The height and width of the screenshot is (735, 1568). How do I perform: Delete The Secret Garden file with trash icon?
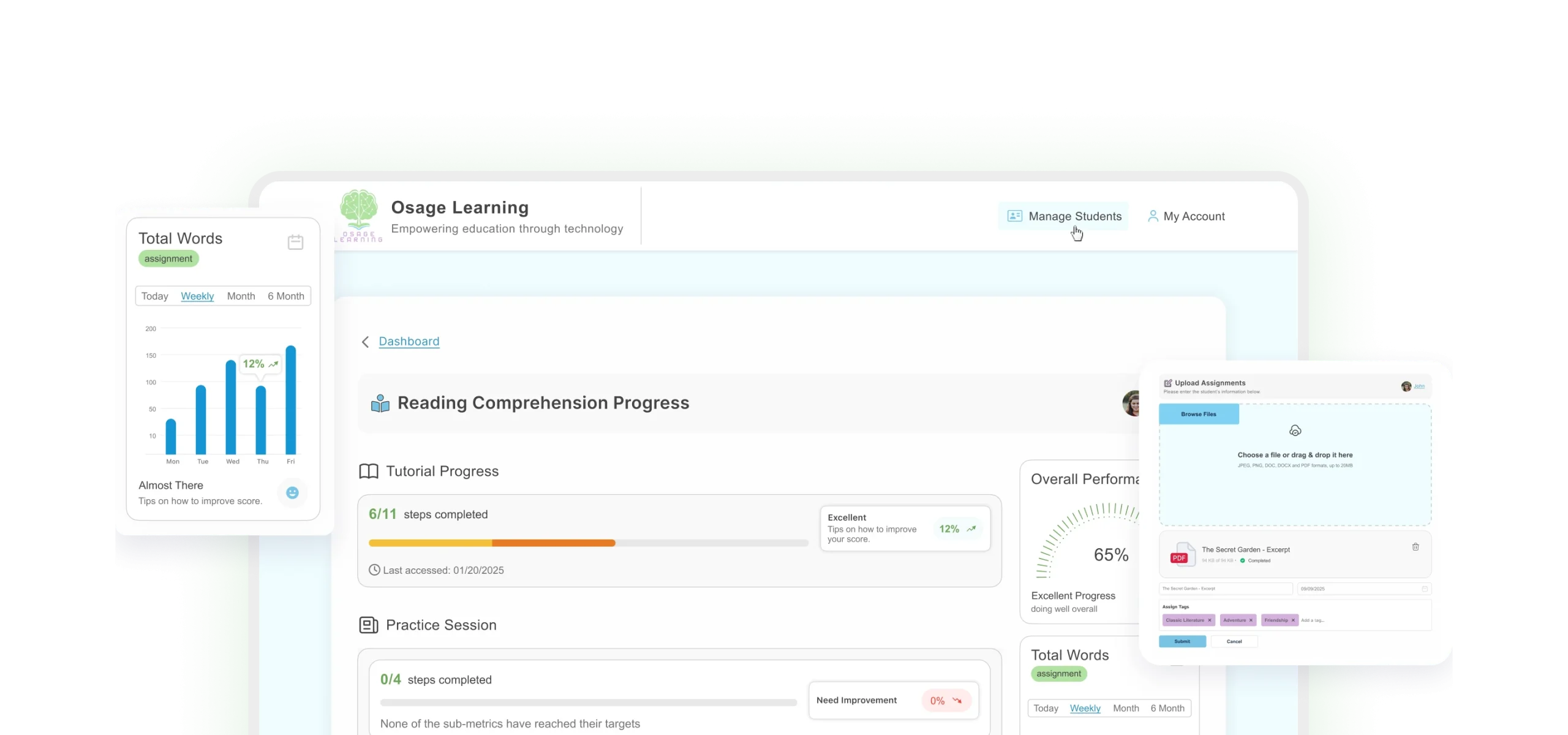1415,547
